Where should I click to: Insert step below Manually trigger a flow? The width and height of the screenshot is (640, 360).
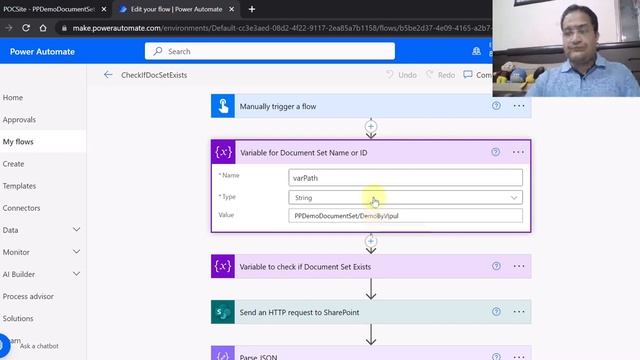click(371, 127)
